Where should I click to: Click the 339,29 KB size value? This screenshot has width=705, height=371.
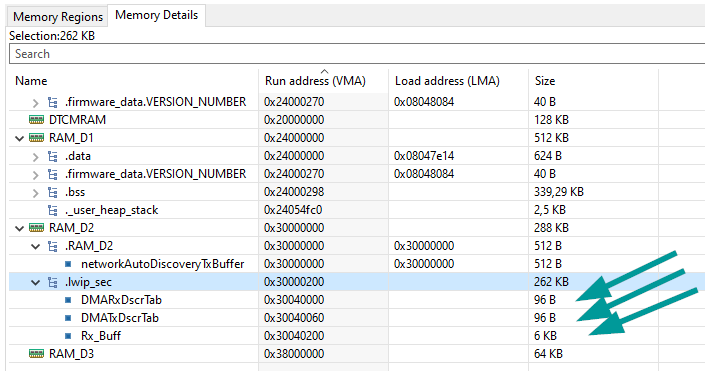(559, 192)
